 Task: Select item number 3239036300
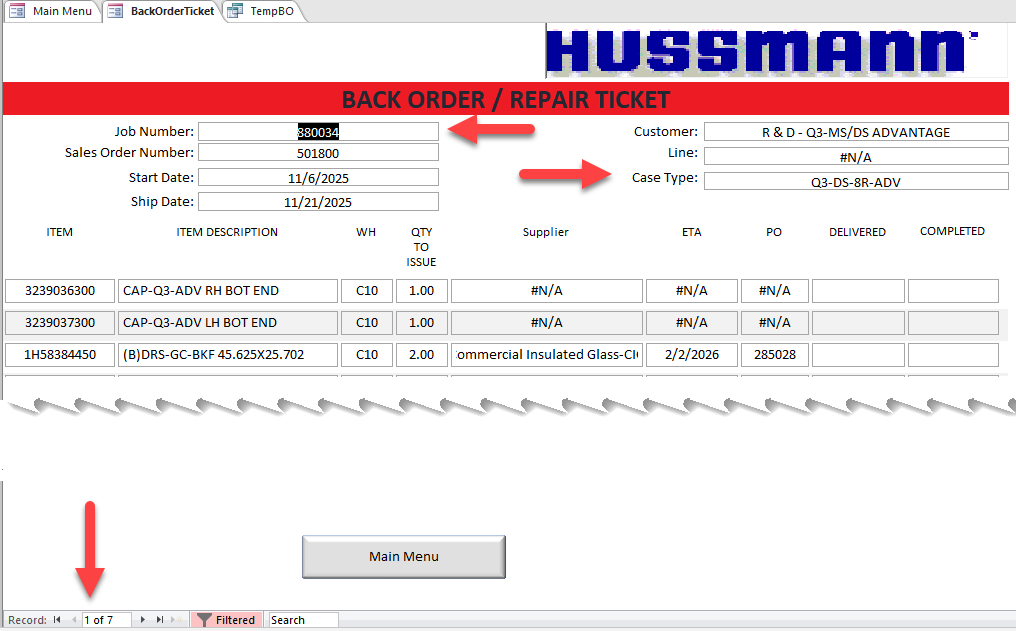[60, 291]
